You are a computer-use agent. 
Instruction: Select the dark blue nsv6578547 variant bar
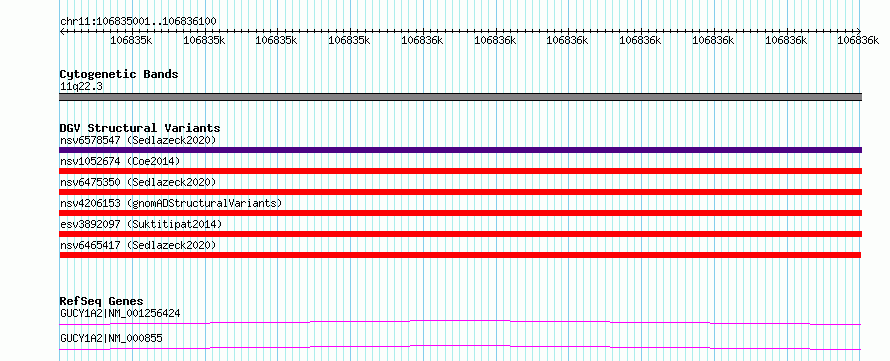tap(460, 150)
